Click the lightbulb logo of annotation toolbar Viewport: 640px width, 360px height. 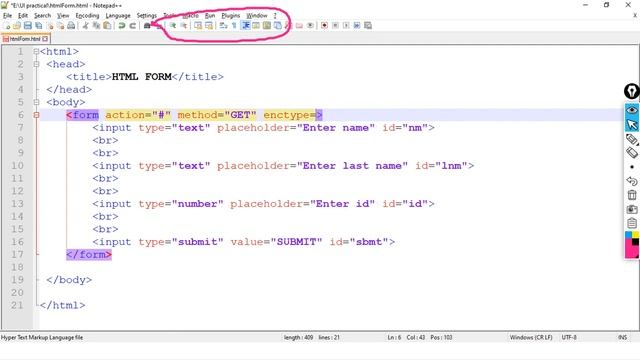click(631, 91)
